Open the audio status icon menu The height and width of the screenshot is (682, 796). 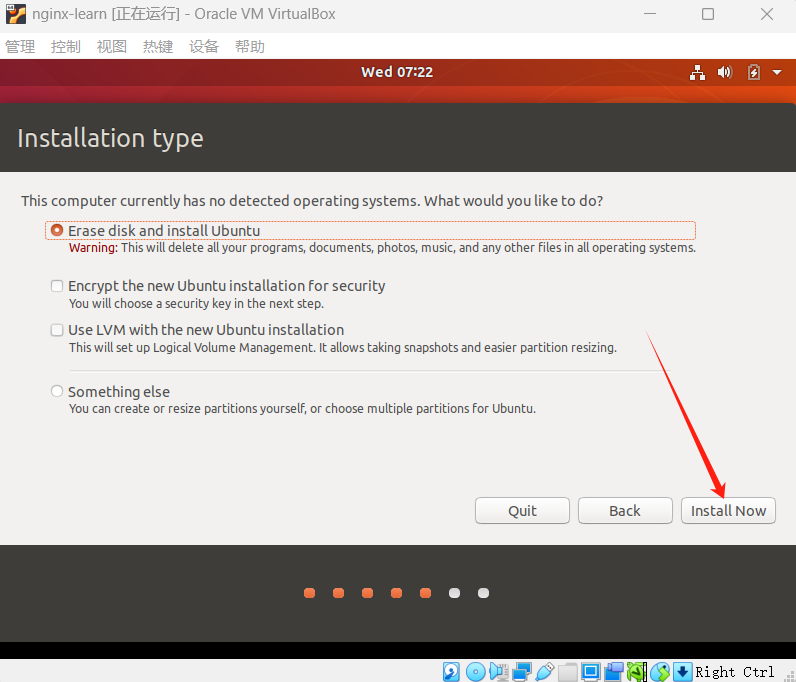(499, 672)
